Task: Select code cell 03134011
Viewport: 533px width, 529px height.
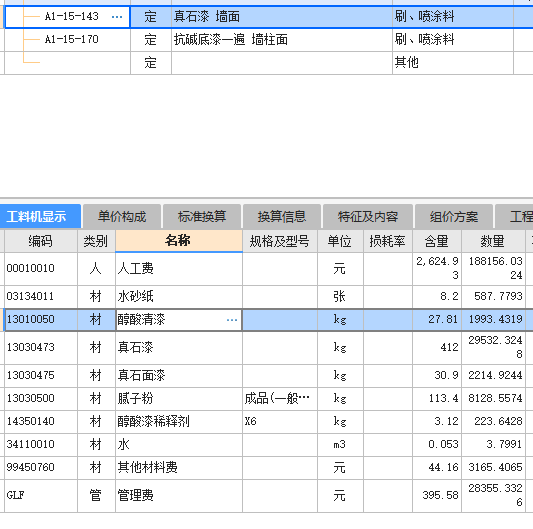Action: coord(41,297)
